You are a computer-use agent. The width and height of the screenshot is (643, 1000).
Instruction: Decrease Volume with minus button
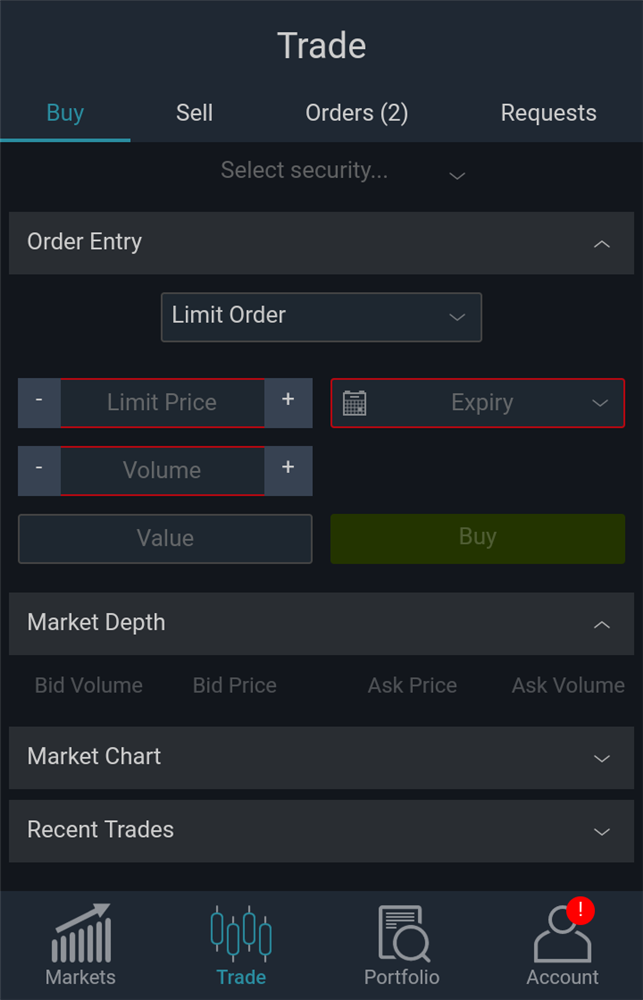(39, 470)
